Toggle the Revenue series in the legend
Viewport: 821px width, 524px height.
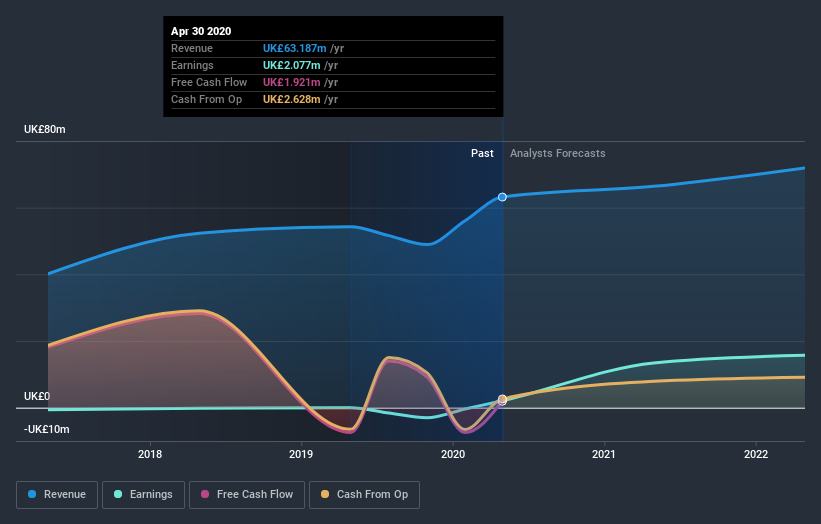[x=57, y=495]
